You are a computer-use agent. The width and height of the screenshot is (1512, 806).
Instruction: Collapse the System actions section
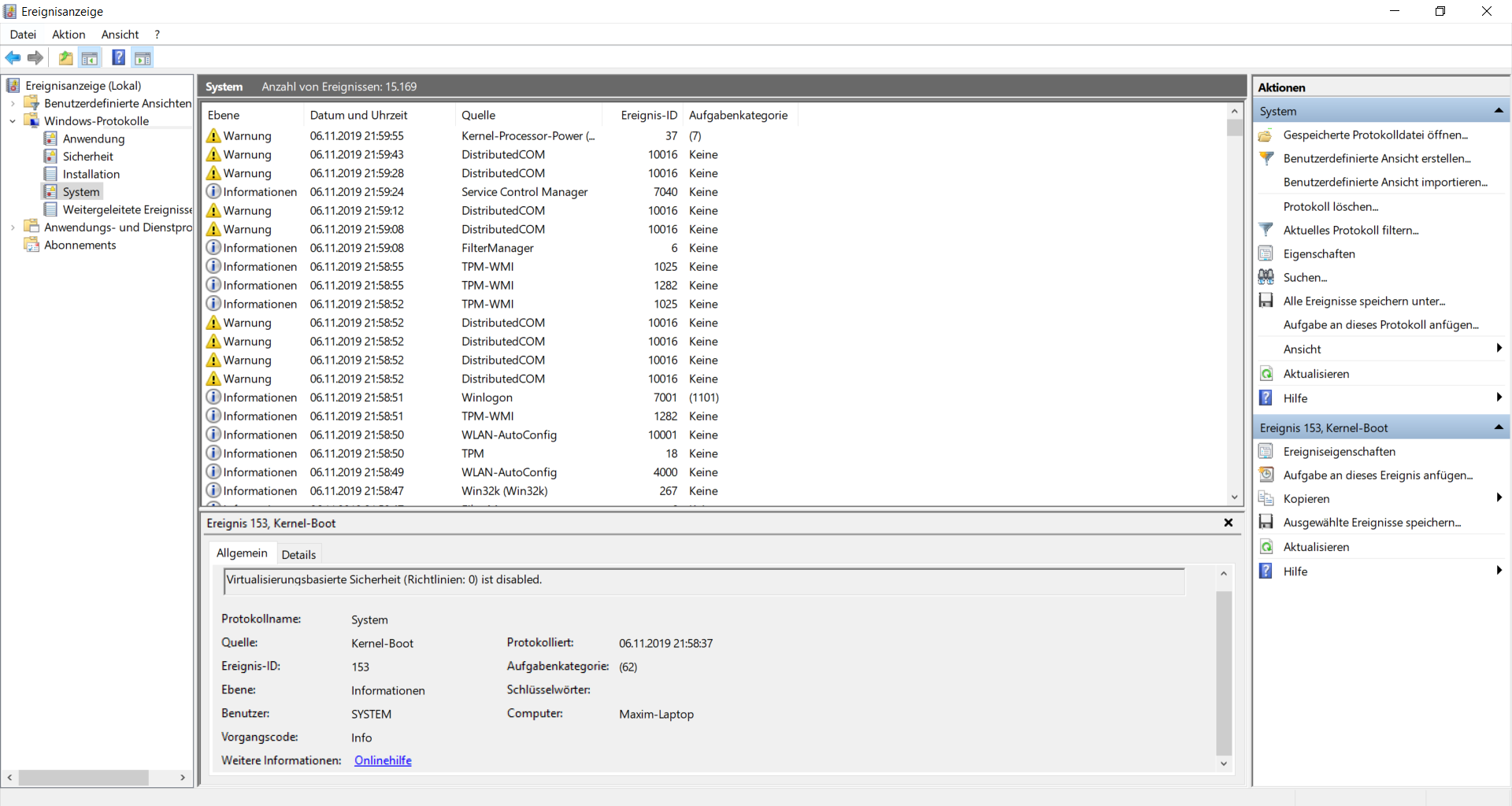point(1499,111)
